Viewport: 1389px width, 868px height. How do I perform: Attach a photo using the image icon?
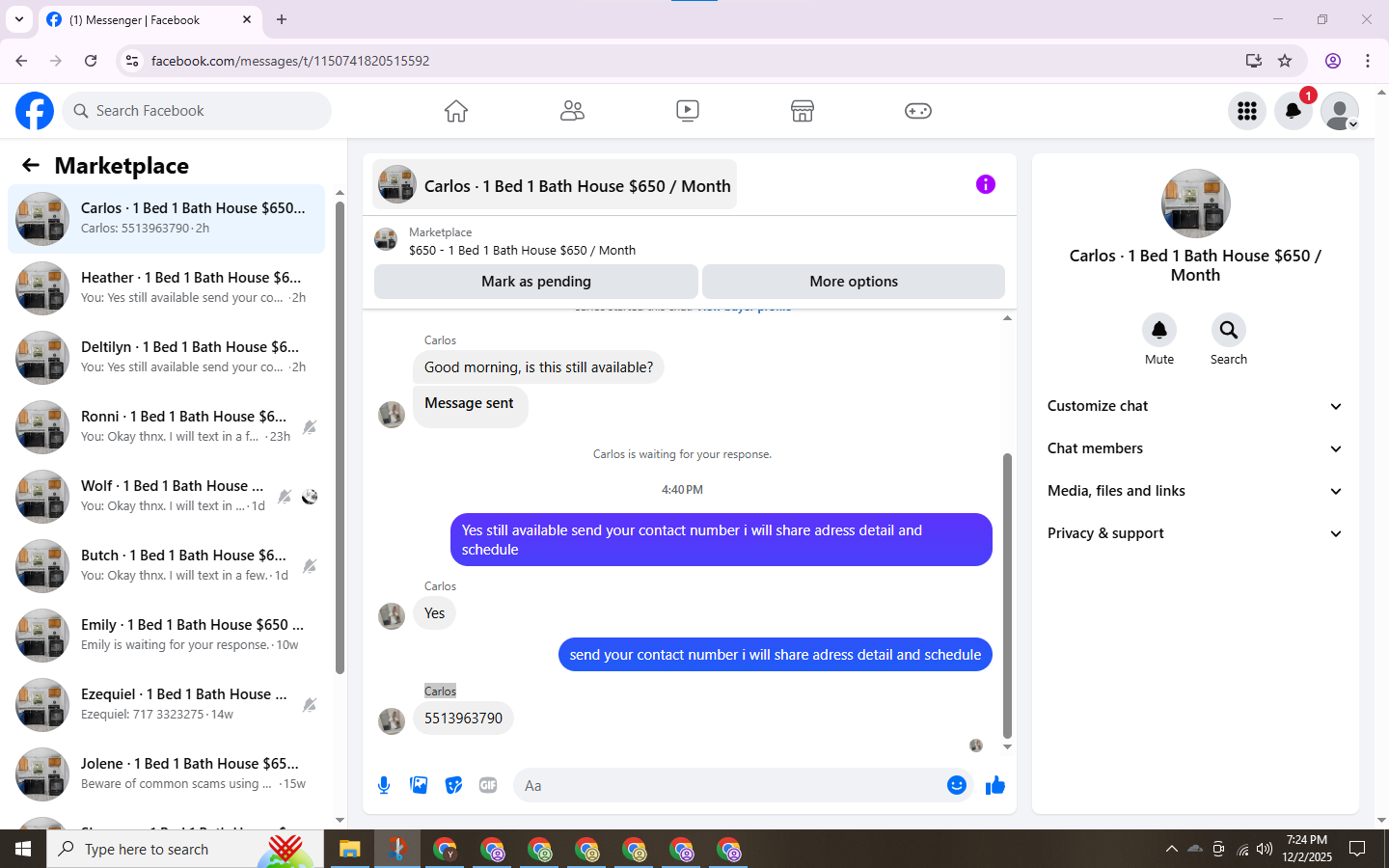coord(419,785)
